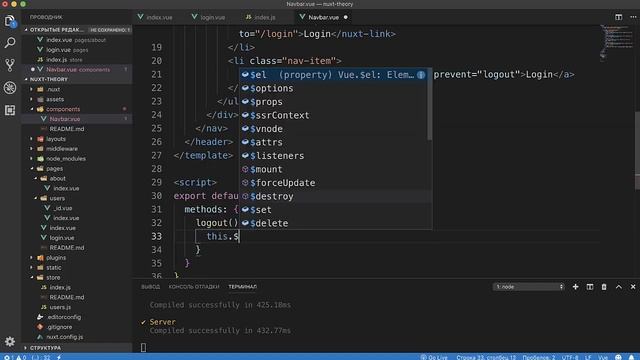This screenshot has height=360, width=640.
Task: Close the terminal panel
Action: tap(633, 287)
